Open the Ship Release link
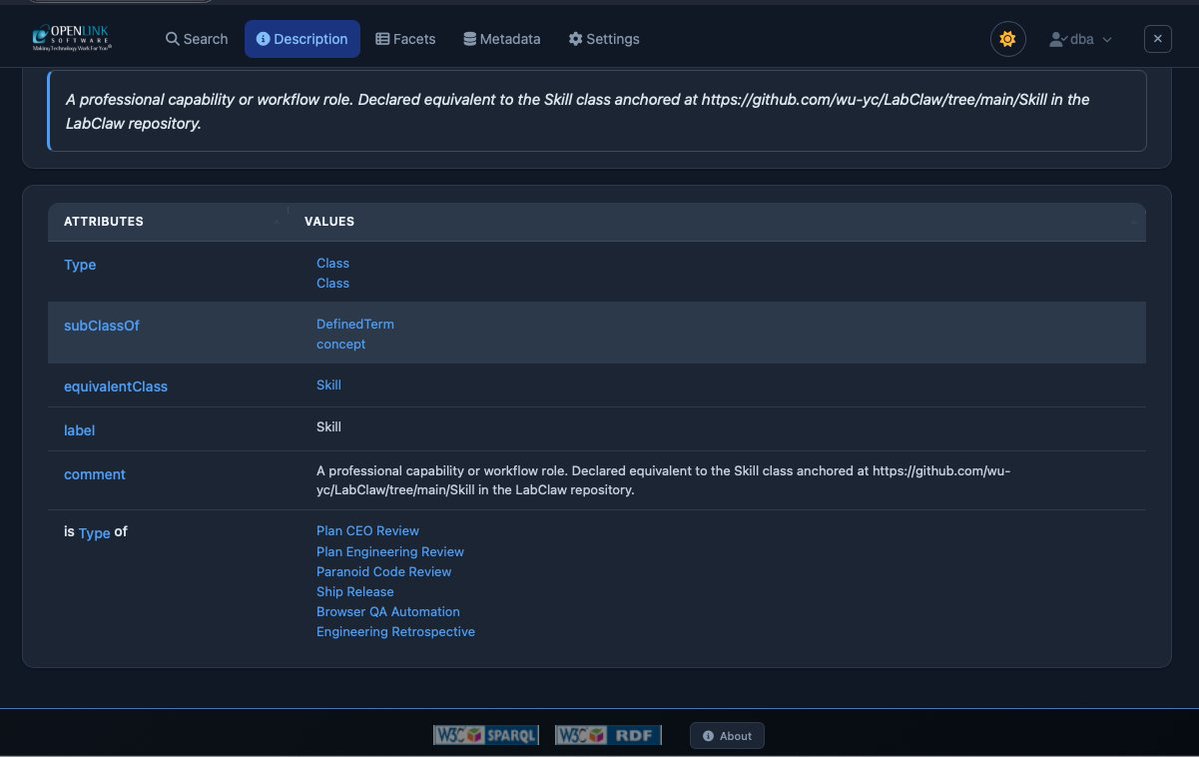The width and height of the screenshot is (1199, 757). click(355, 592)
